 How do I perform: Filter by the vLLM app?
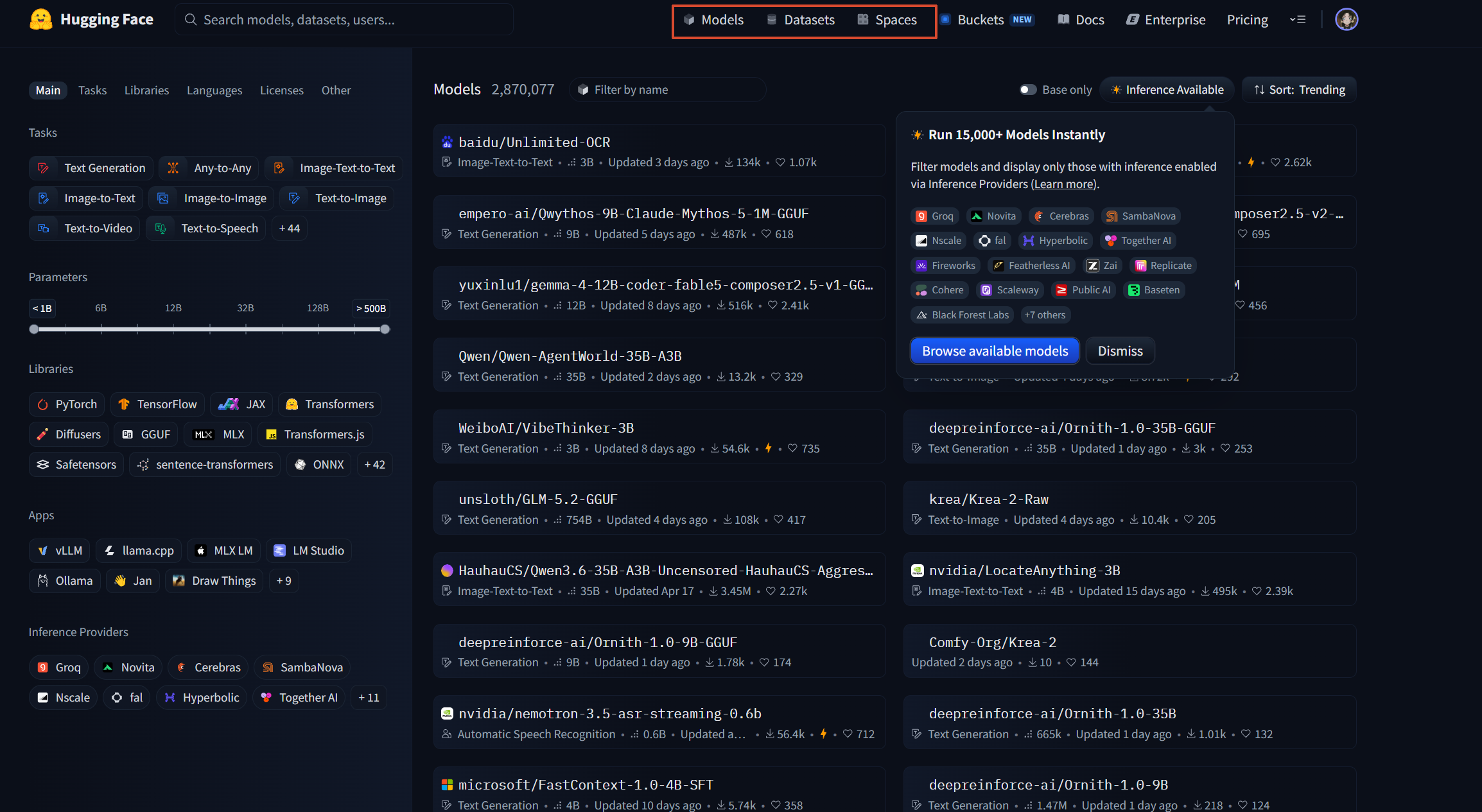point(60,551)
